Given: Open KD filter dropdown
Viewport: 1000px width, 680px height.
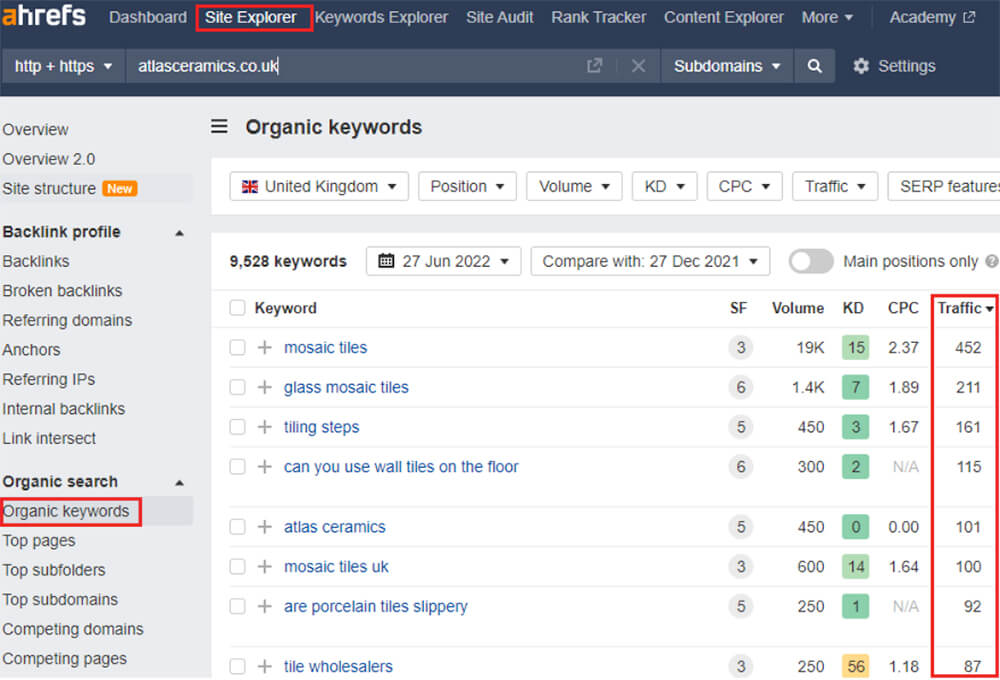Looking at the screenshot, I should pyautogui.click(x=665, y=186).
